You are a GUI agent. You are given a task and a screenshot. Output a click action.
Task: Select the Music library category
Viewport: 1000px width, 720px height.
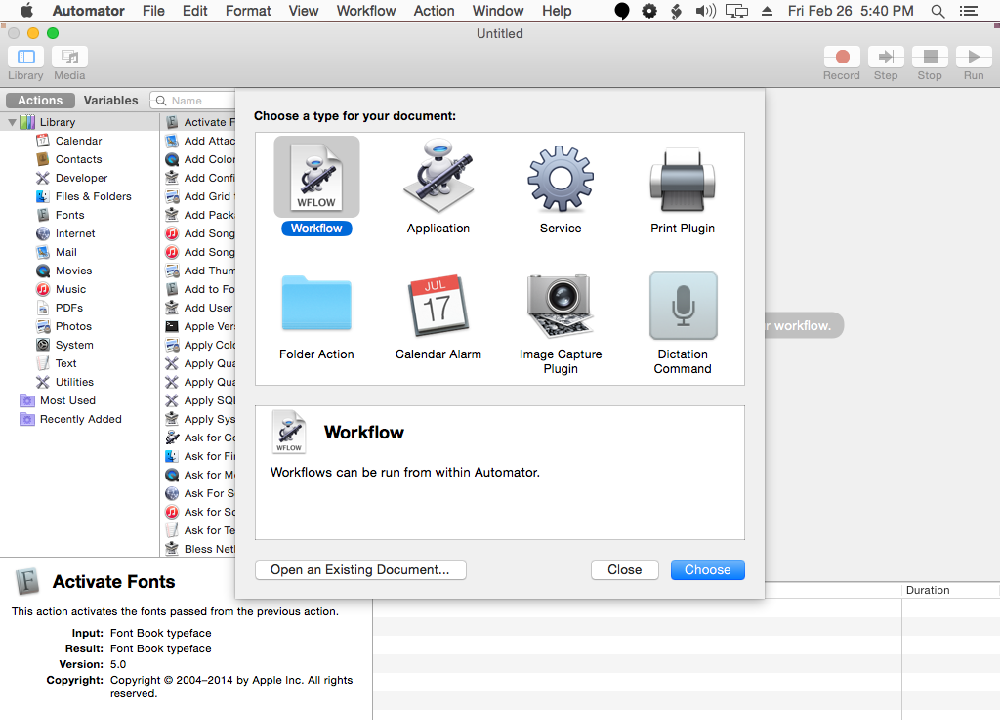[70, 289]
